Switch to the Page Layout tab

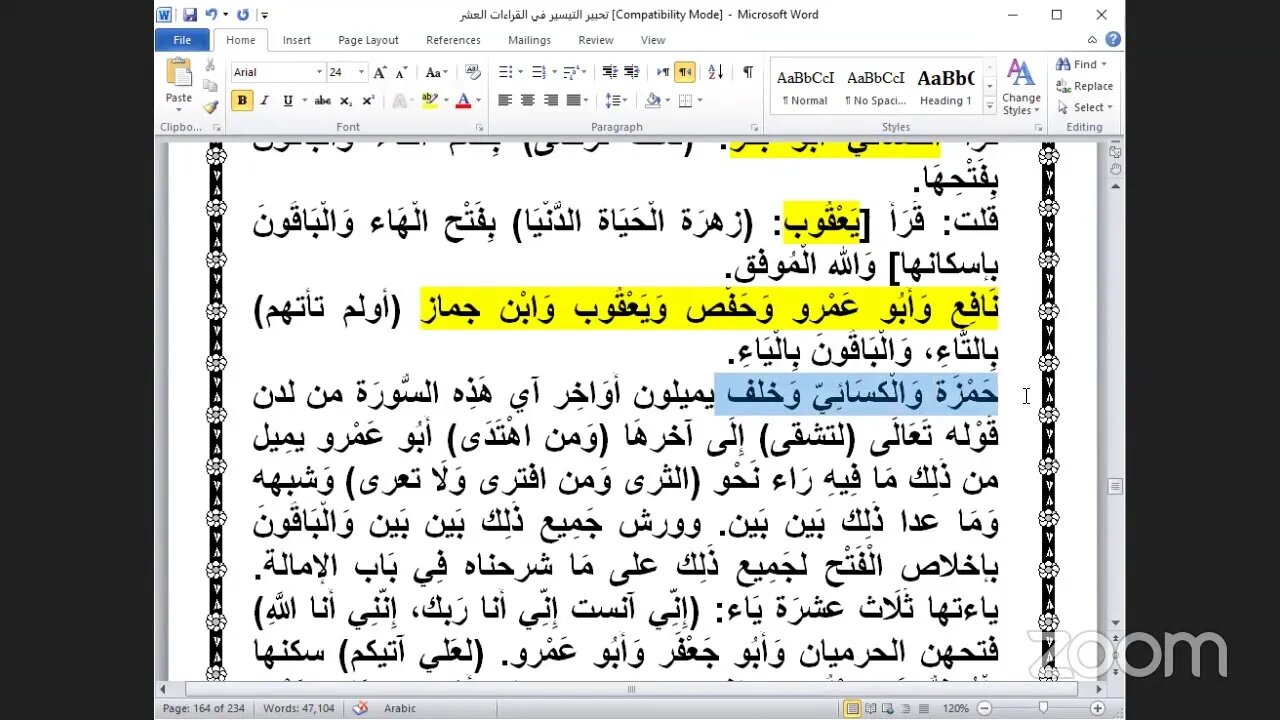pos(368,40)
